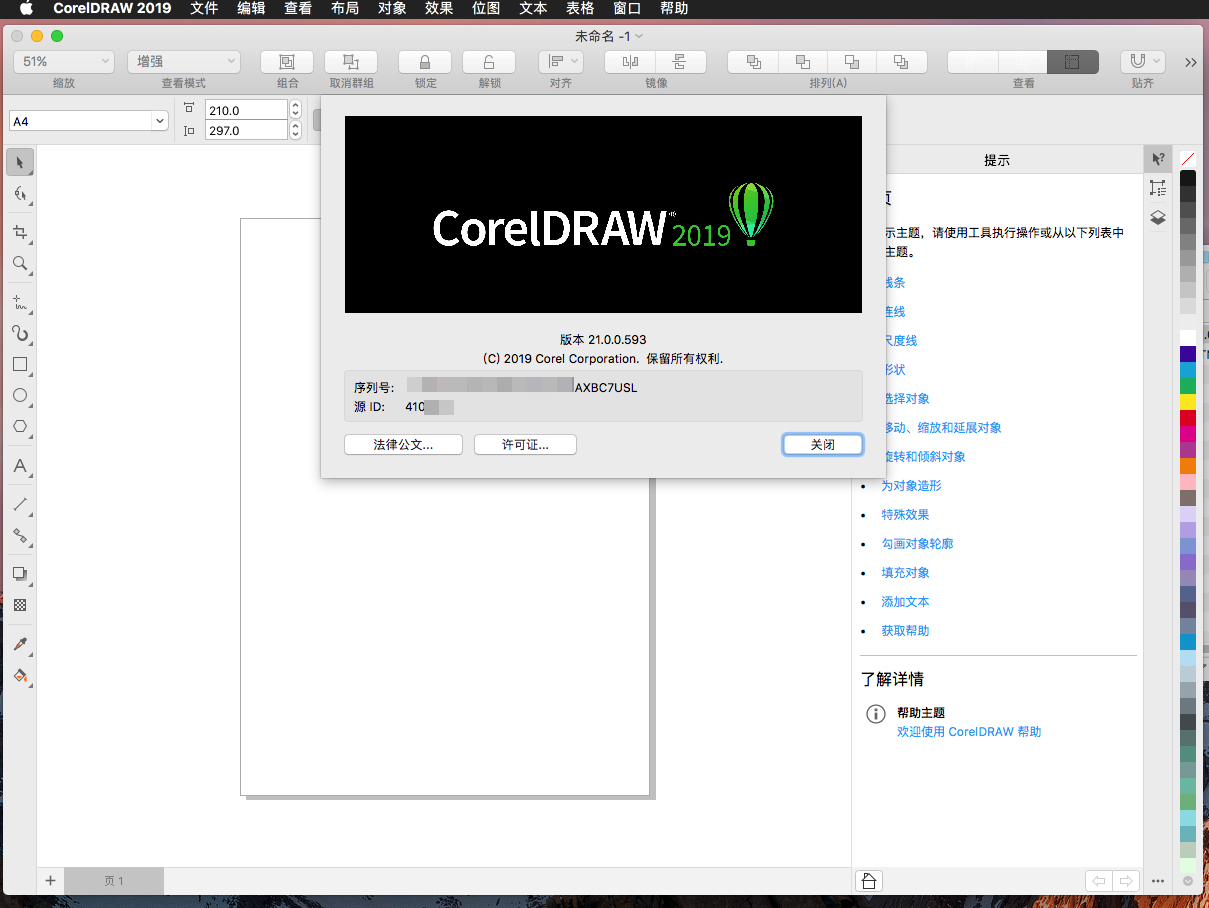The width and height of the screenshot is (1209, 908).
Task: Select the Polygon tool
Action: [x=19, y=426]
